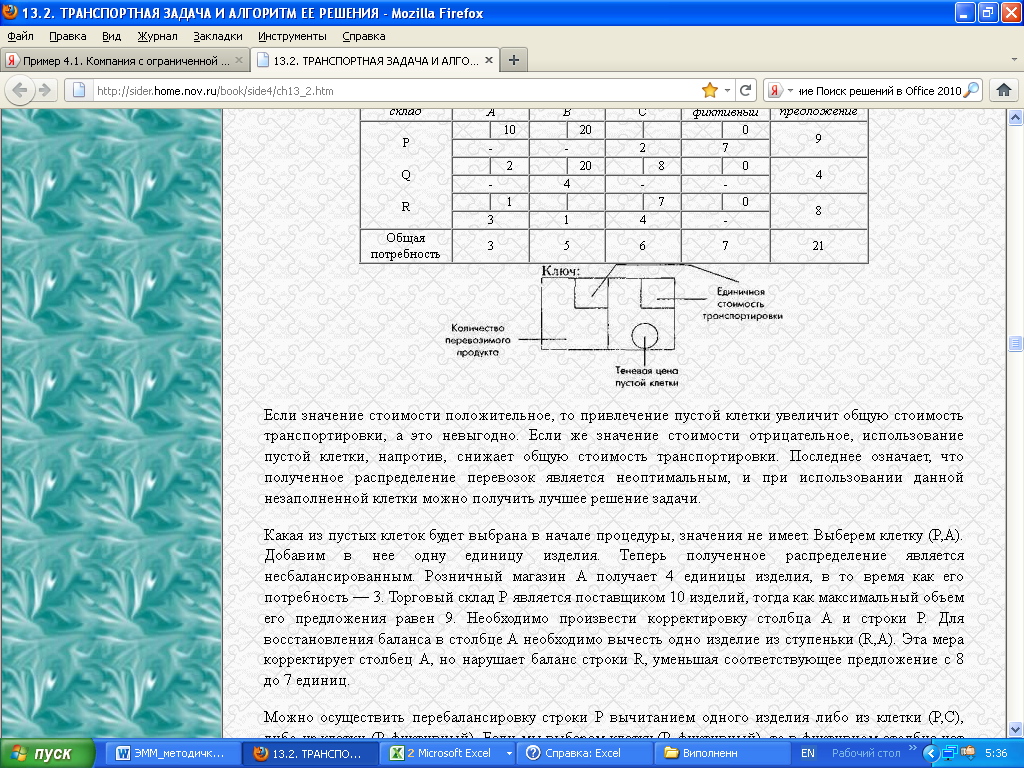The image size is (1024, 768).
Task: Open the Справка menu
Action: [x=364, y=37]
